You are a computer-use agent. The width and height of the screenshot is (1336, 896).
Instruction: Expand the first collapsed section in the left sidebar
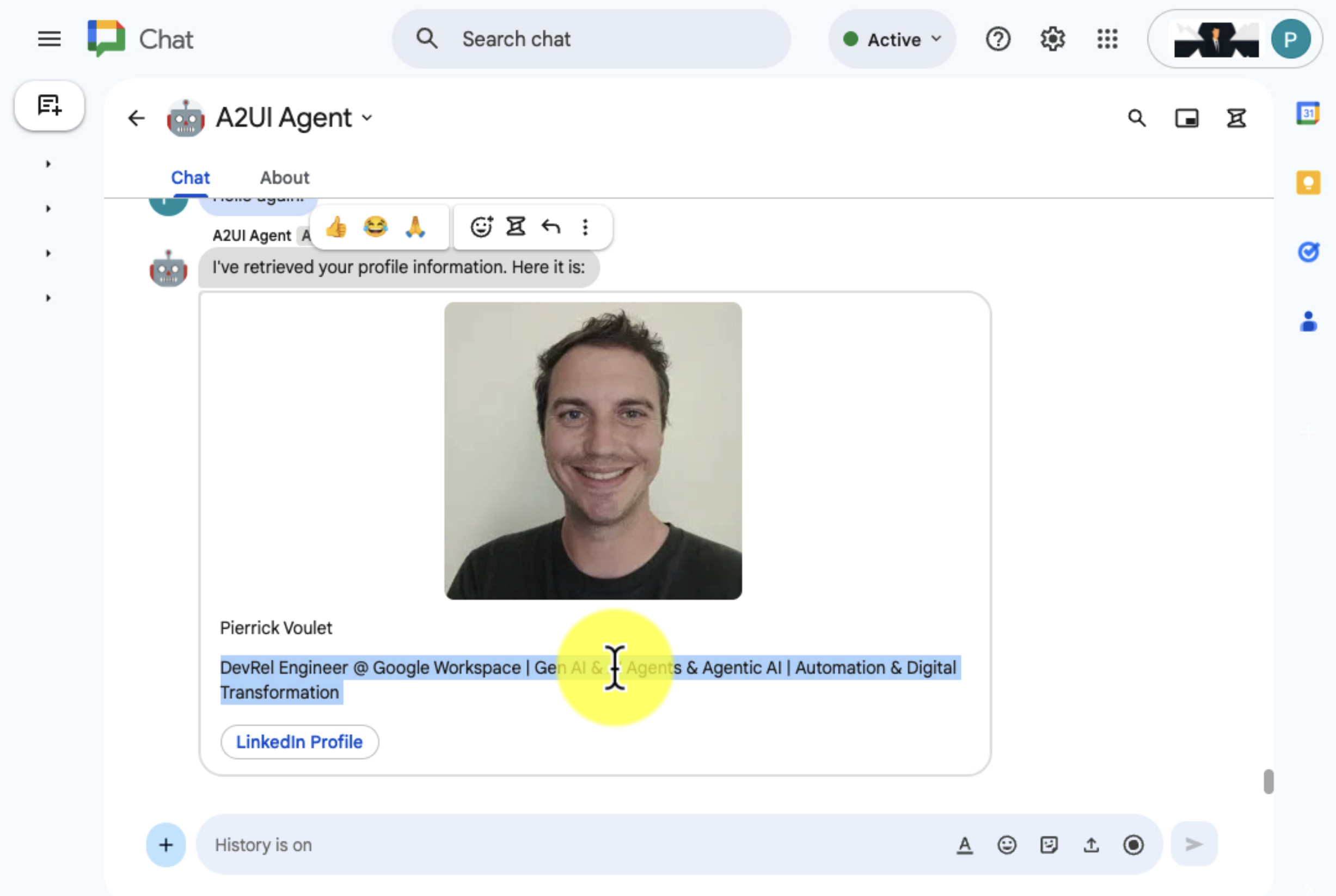[48, 163]
